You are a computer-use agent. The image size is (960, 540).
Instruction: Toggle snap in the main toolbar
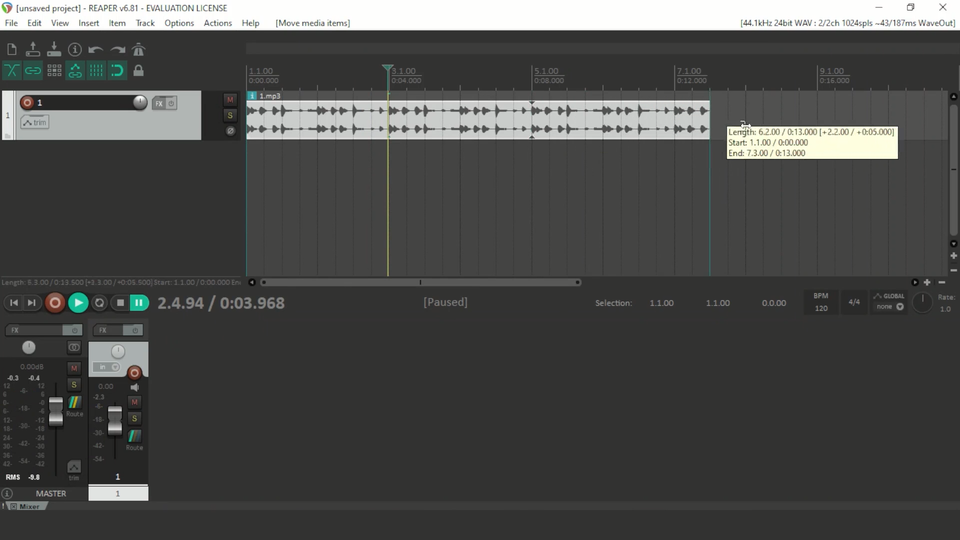pyautogui.click(x=117, y=71)
